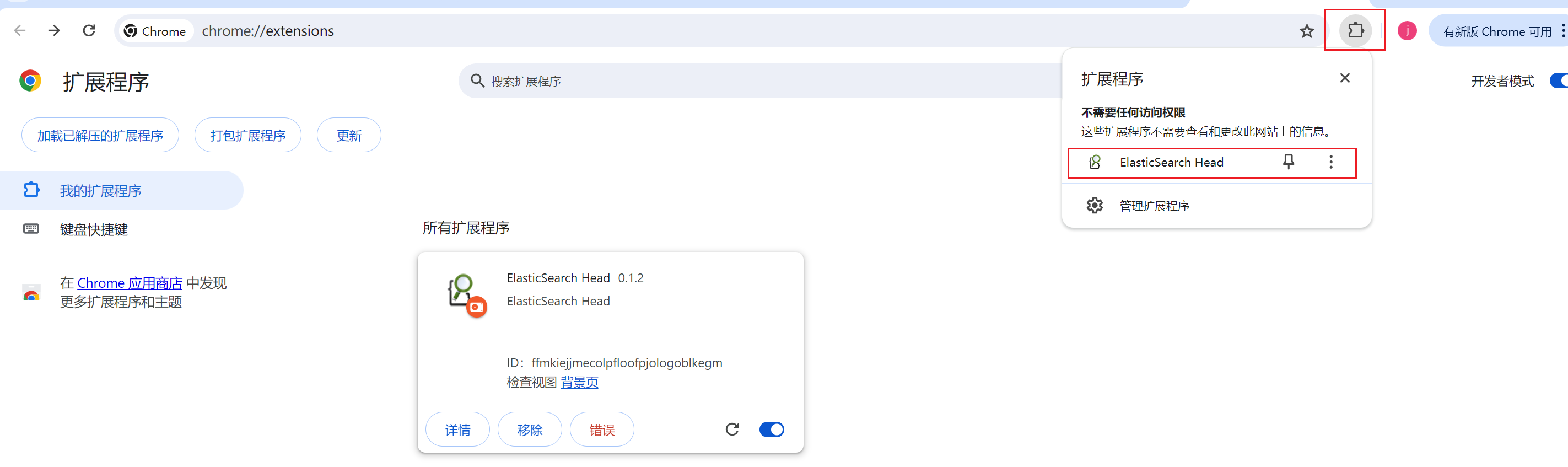
Task: Click the extension ID text ffmkiejjmecolpfloofpjologoblkegm
Action: [x=626, y=363]
